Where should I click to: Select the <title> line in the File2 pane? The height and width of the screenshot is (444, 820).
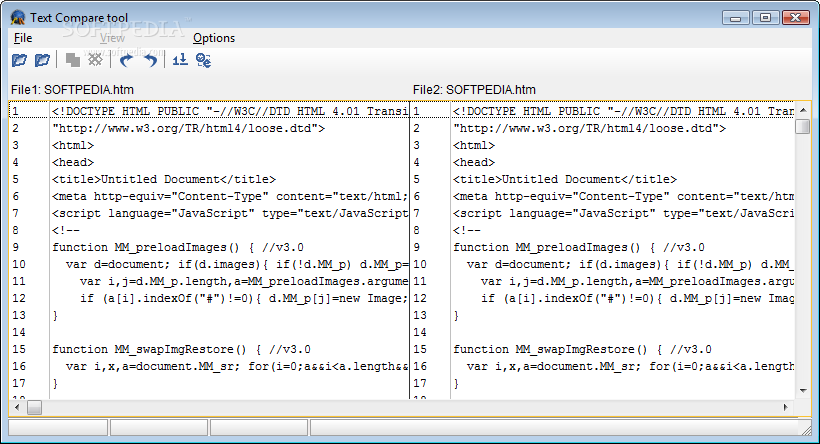(x=565, y=179)
